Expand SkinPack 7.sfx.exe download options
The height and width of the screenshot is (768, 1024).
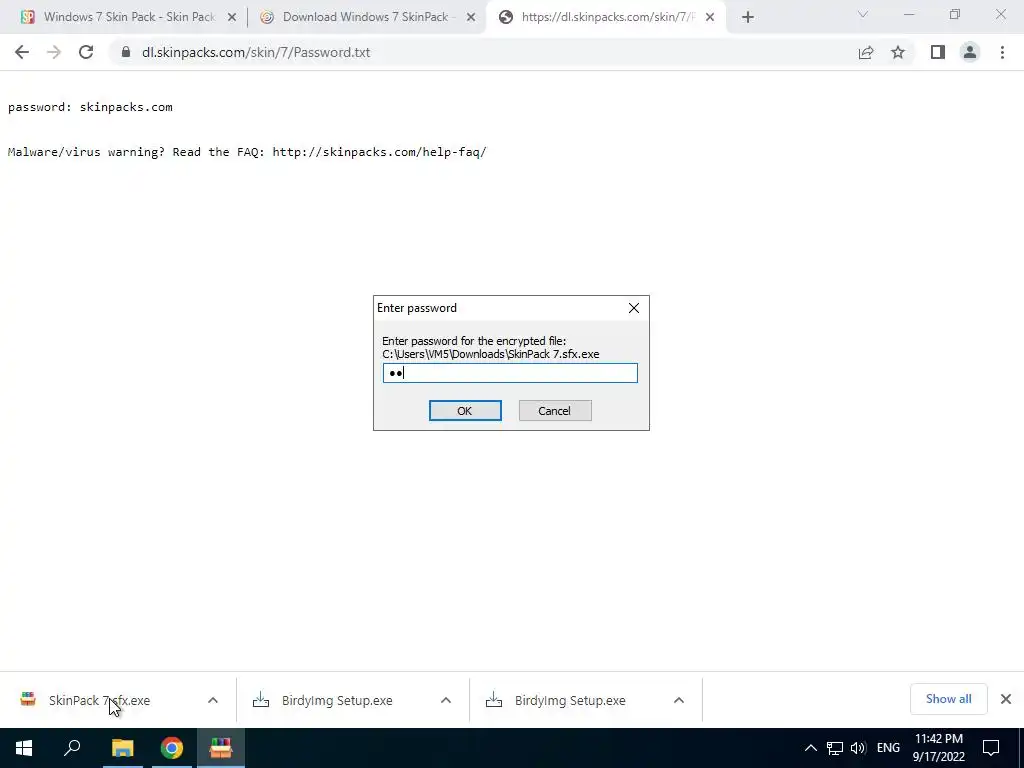[213, 700]
